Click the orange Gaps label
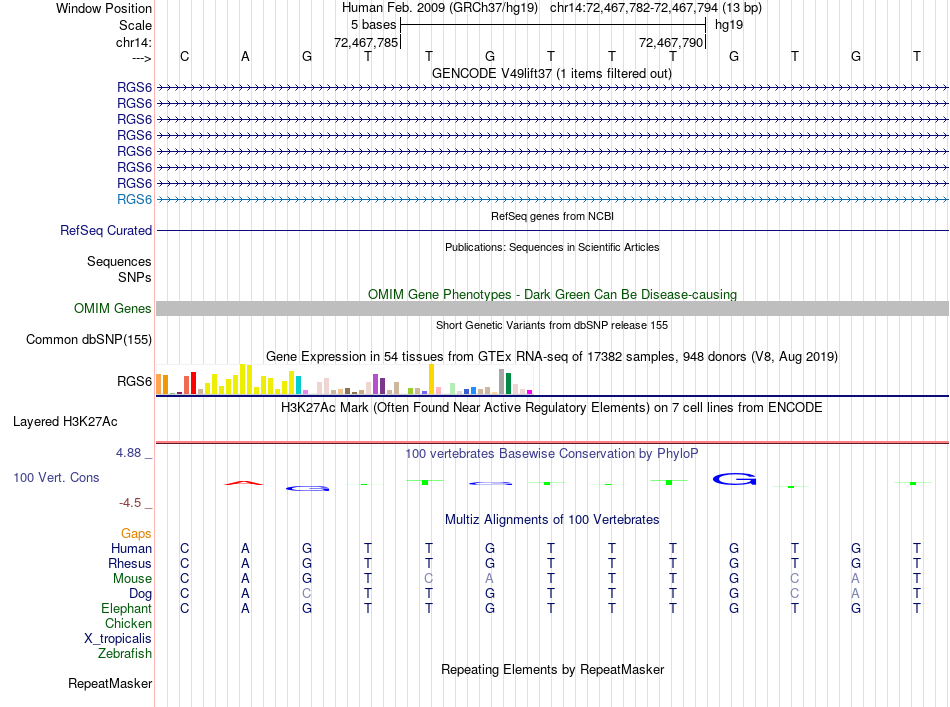Viewport: 950px width, 707px height. (136, 533)
